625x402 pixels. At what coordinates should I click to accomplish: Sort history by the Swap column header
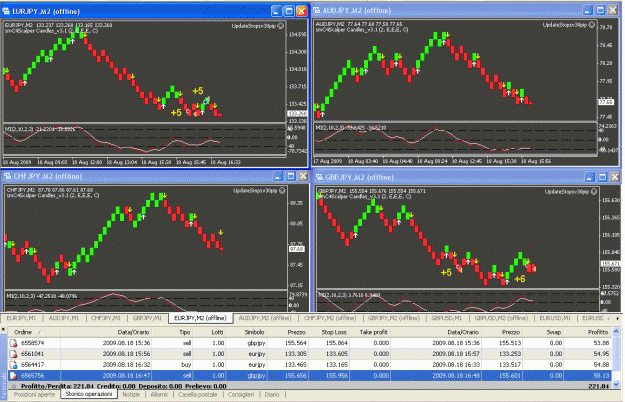[x=544, y=332]
